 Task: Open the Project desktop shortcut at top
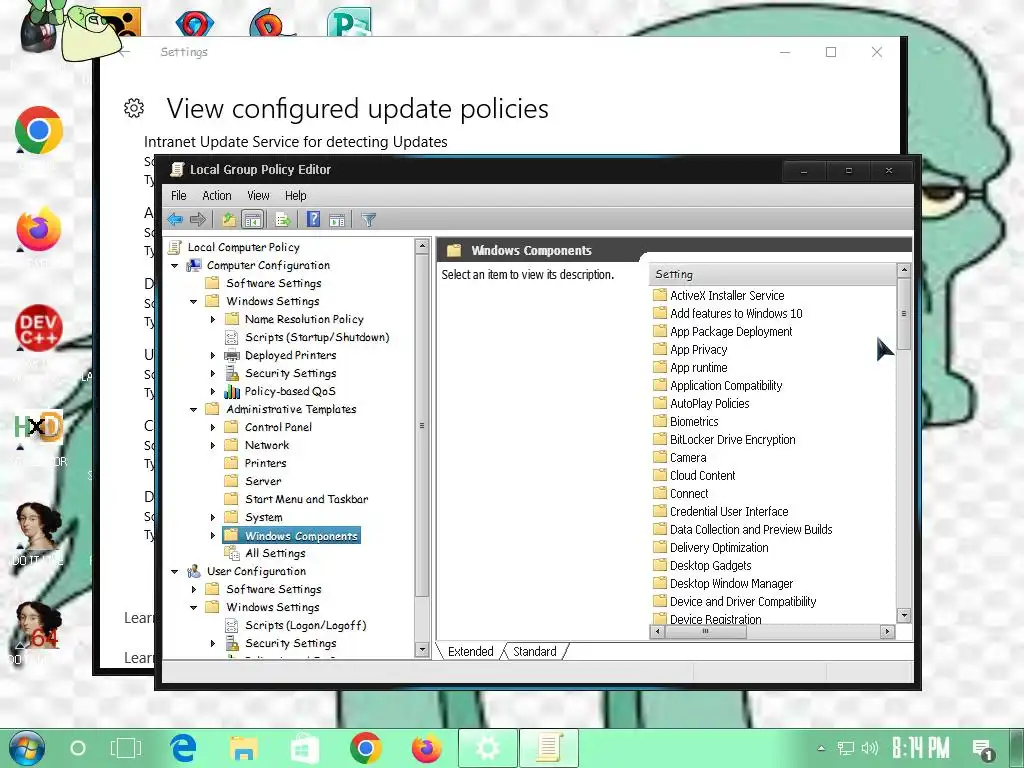349,22
